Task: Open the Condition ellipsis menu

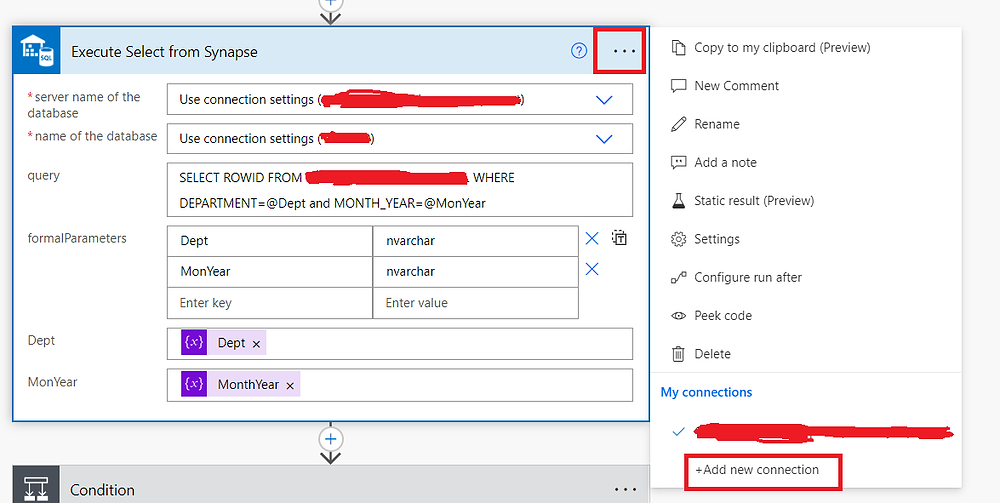Action: pos(625,490)
